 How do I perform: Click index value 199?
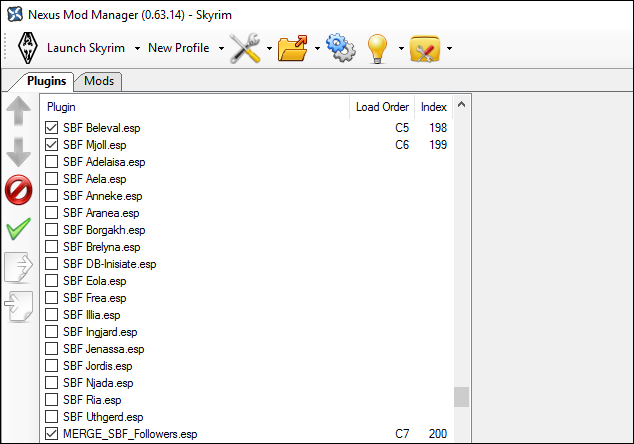click(x=438, y=145)
